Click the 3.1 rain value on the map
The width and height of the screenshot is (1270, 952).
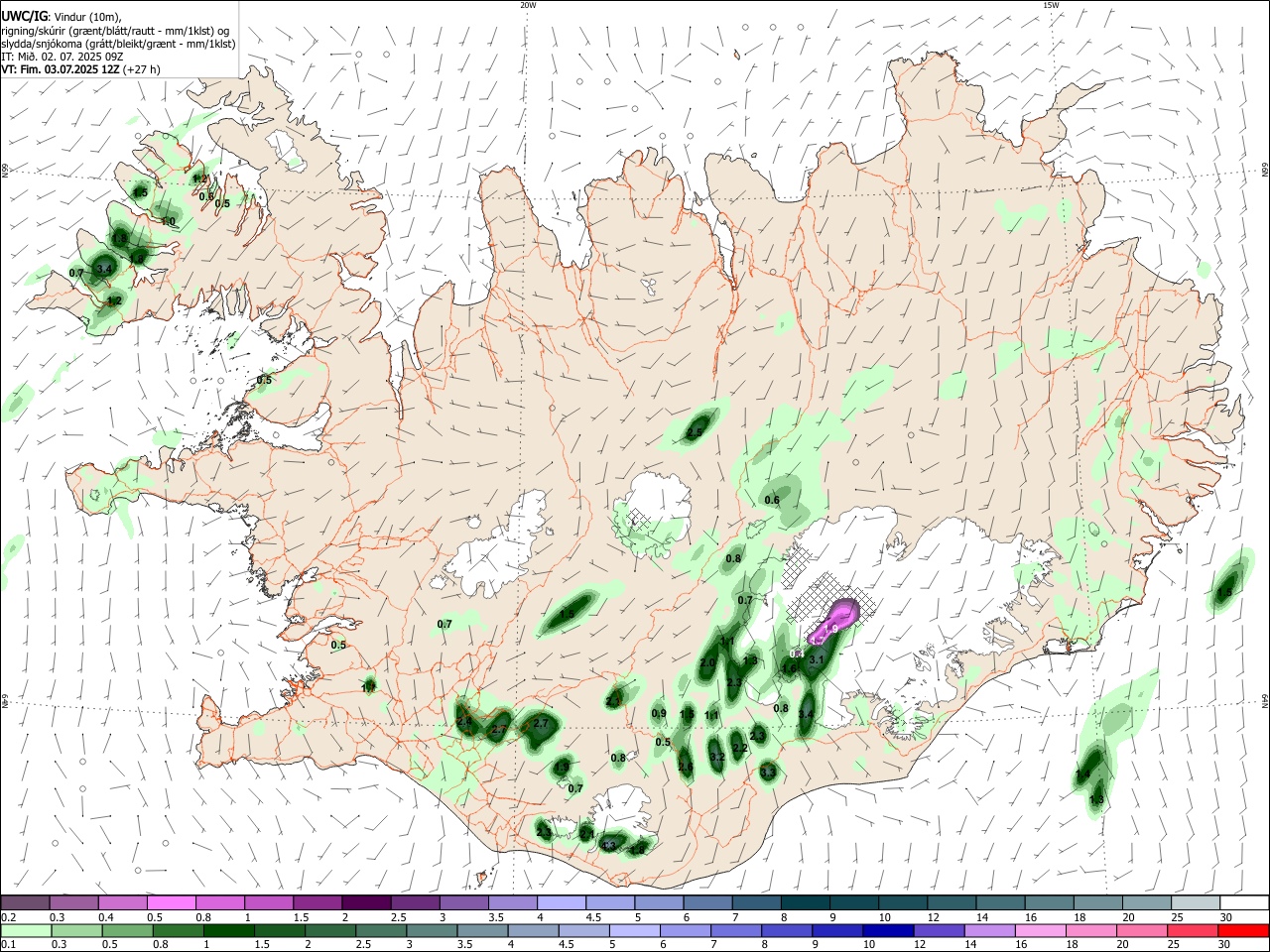point(818,659)
